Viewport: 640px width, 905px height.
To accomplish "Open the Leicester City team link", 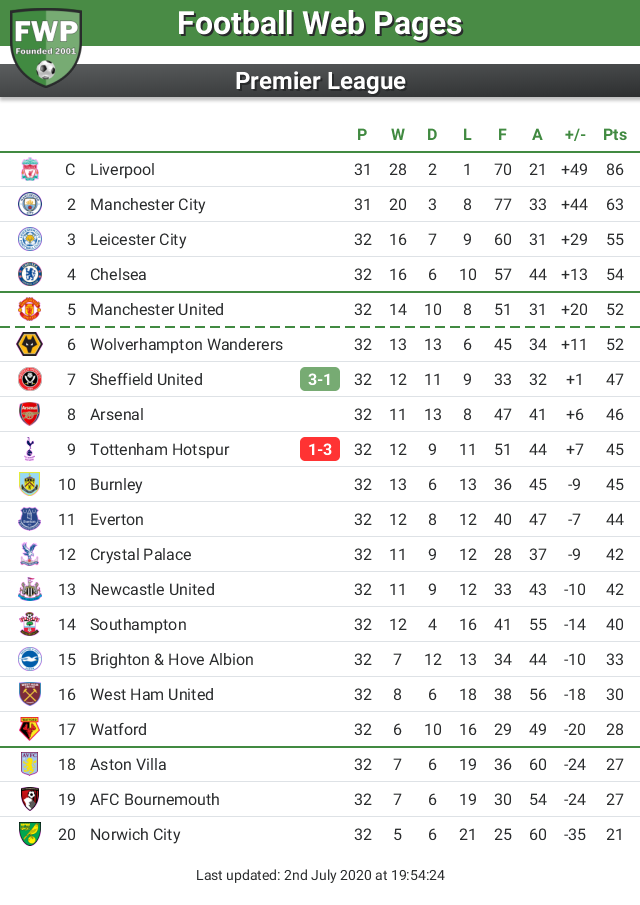I will [138, 240].
